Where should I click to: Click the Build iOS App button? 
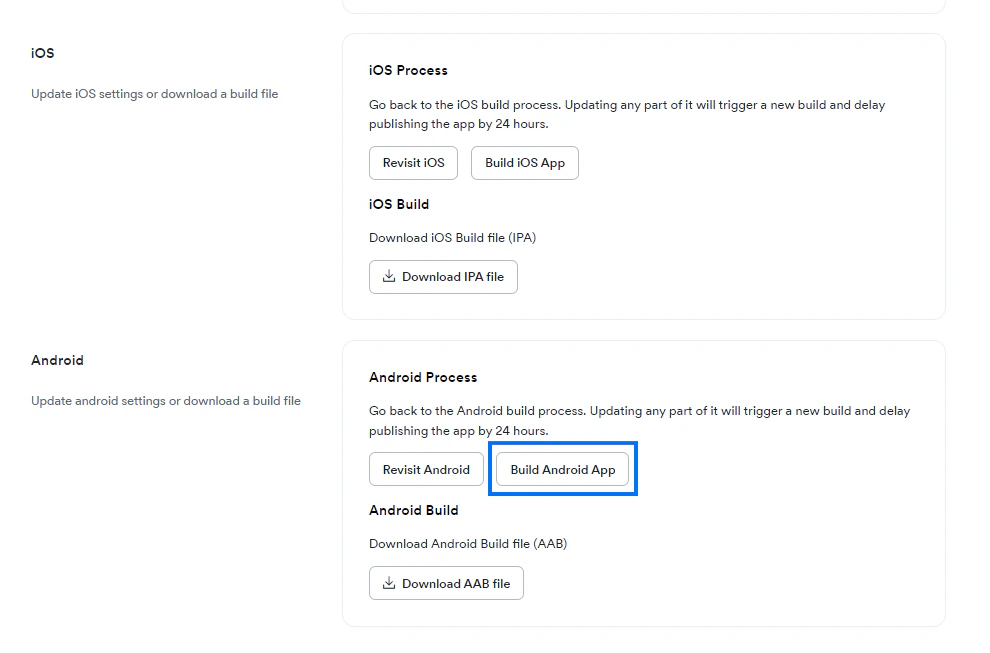coord(524,162)
